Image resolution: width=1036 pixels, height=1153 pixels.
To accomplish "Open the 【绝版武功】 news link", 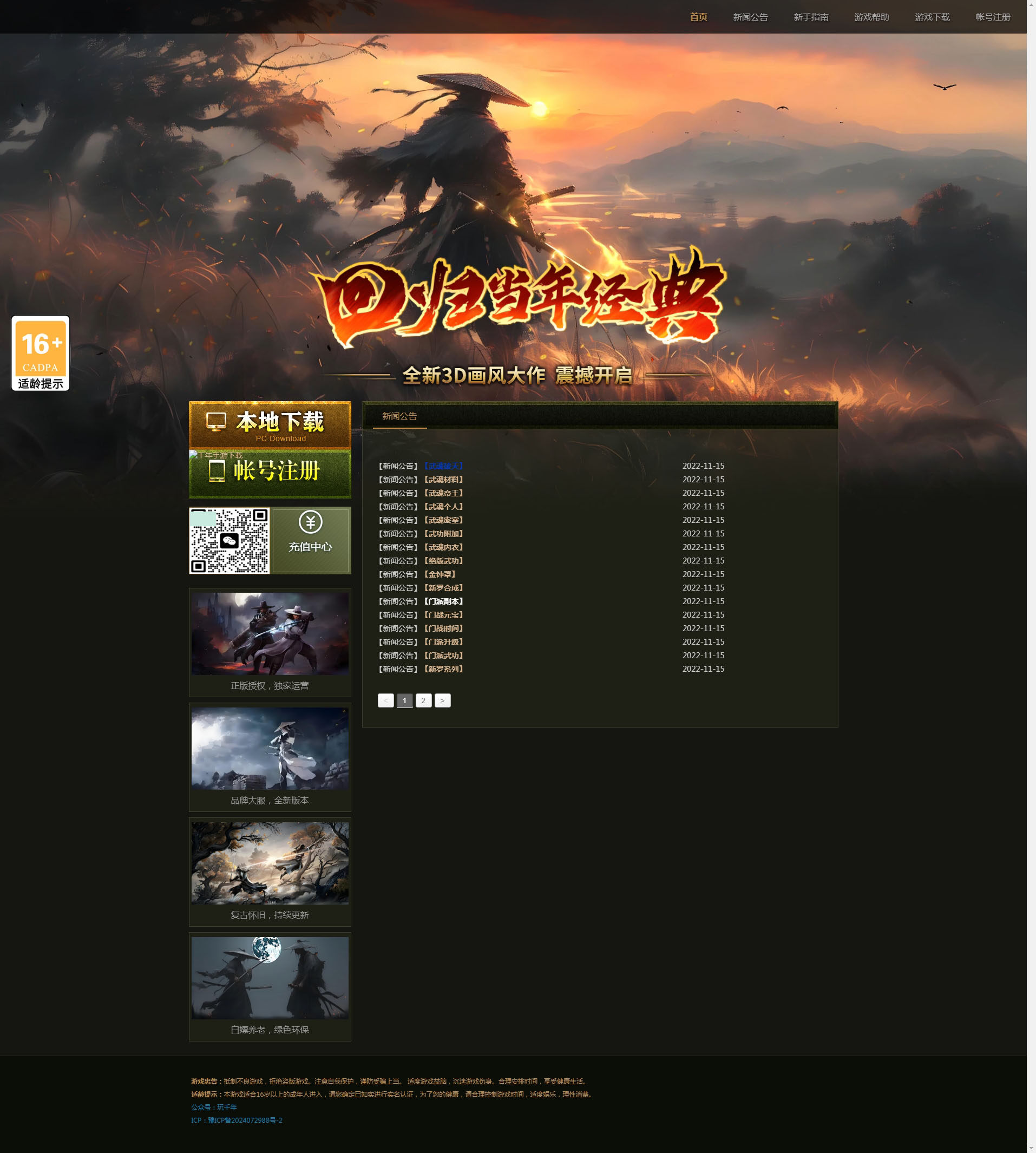I will click(x=443, y=561).
